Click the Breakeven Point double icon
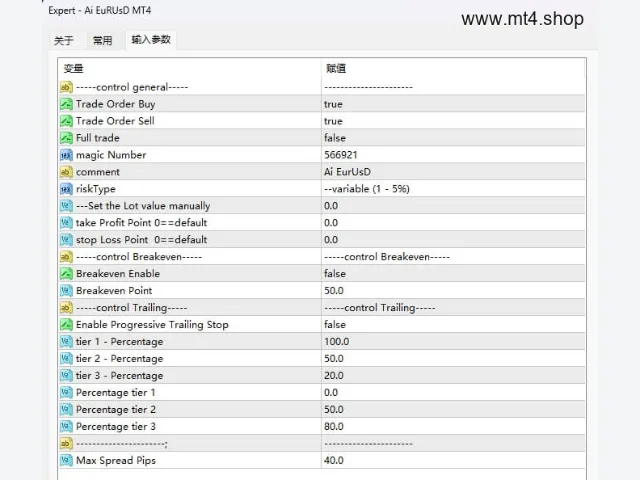Image resolution: width=640 pixels, height=480 pixels. tap(66, 291)
